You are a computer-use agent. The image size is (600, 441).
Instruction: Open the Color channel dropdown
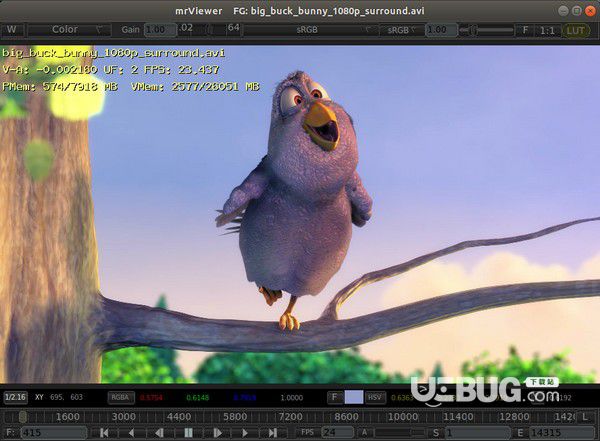click(69, 30)
